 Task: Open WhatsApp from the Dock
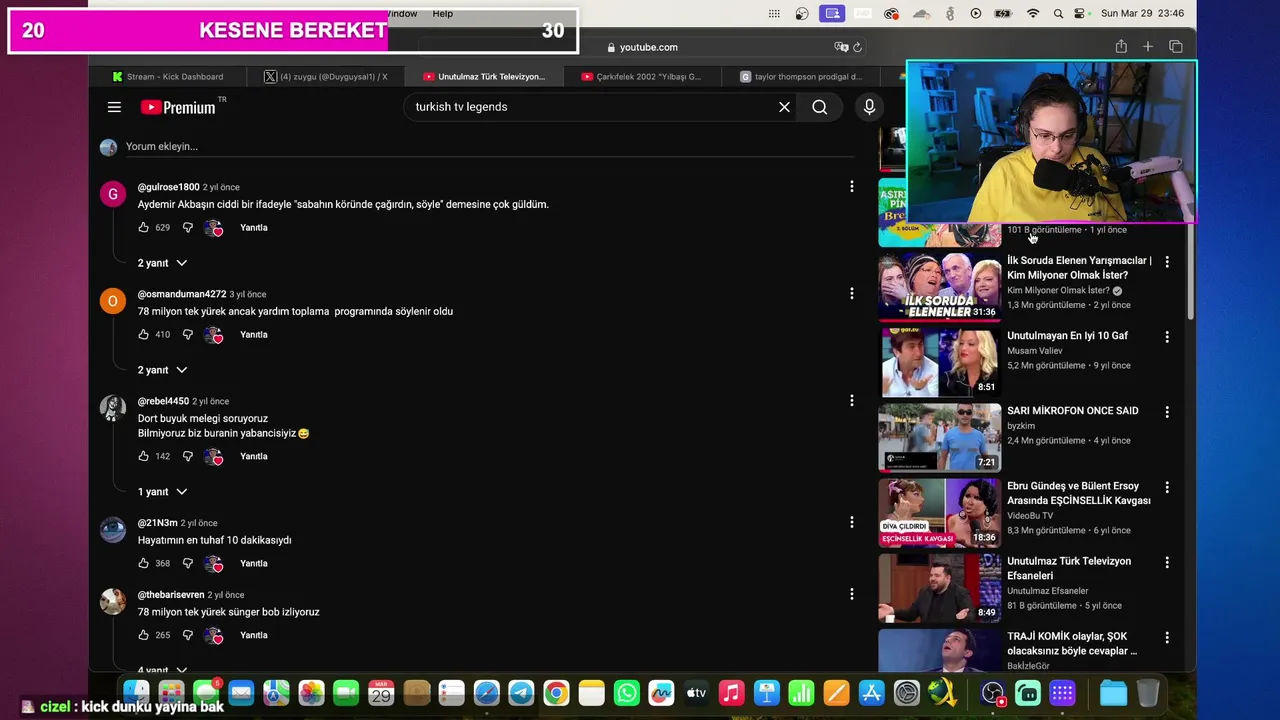627,693
